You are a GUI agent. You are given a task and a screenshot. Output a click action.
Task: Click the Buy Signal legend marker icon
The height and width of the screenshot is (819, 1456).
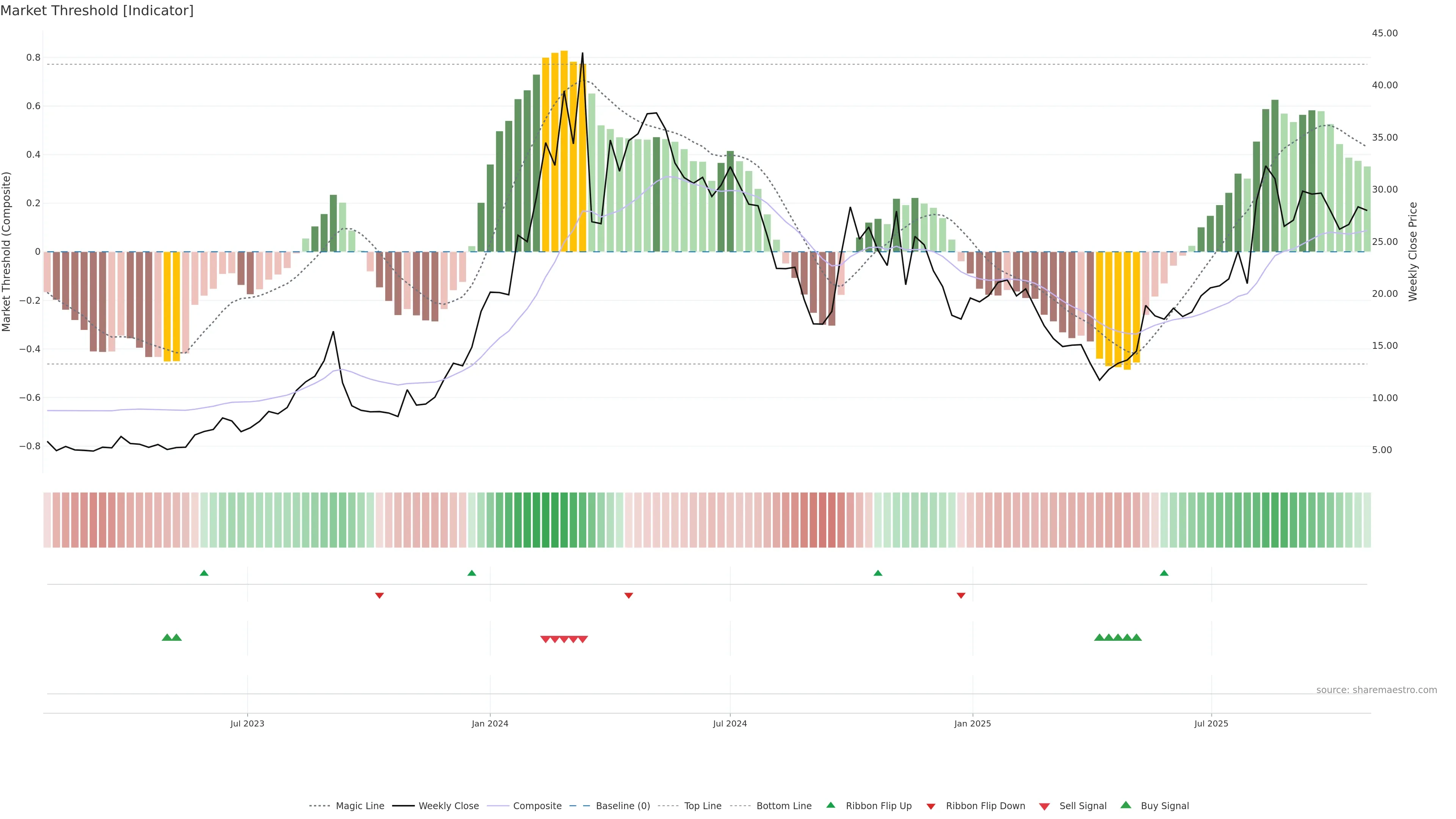pyautogui.click(x=1126, y=805)
